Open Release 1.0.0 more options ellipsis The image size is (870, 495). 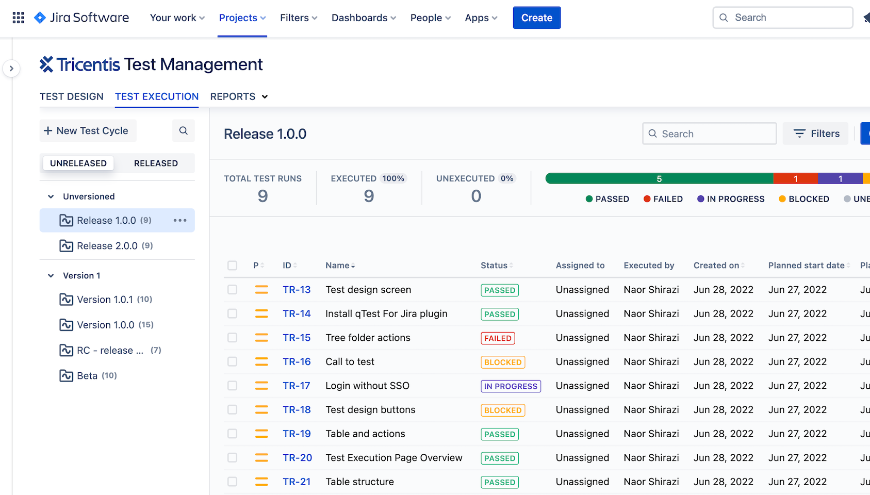coord(180,221)
